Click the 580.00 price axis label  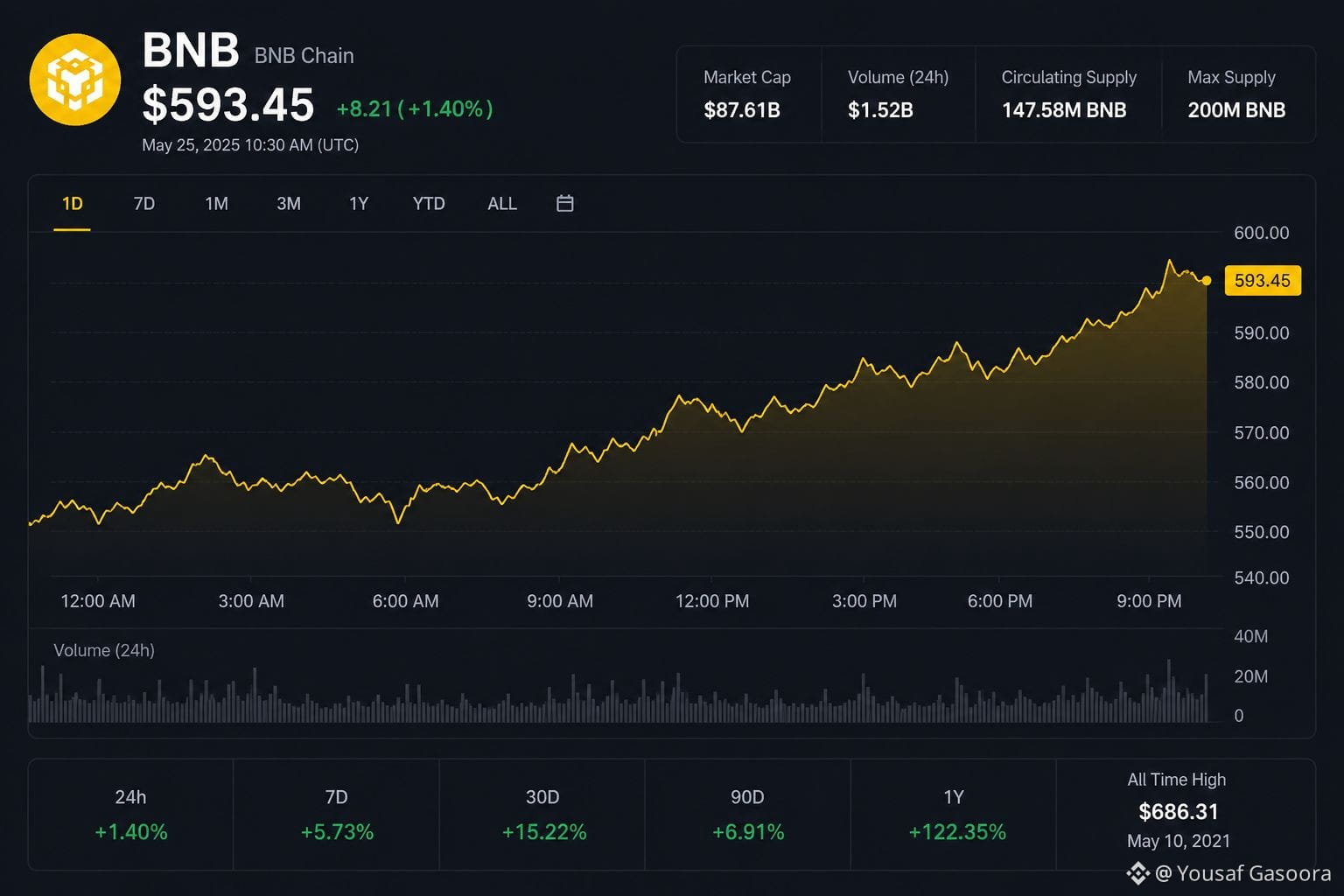(1262, 382)
